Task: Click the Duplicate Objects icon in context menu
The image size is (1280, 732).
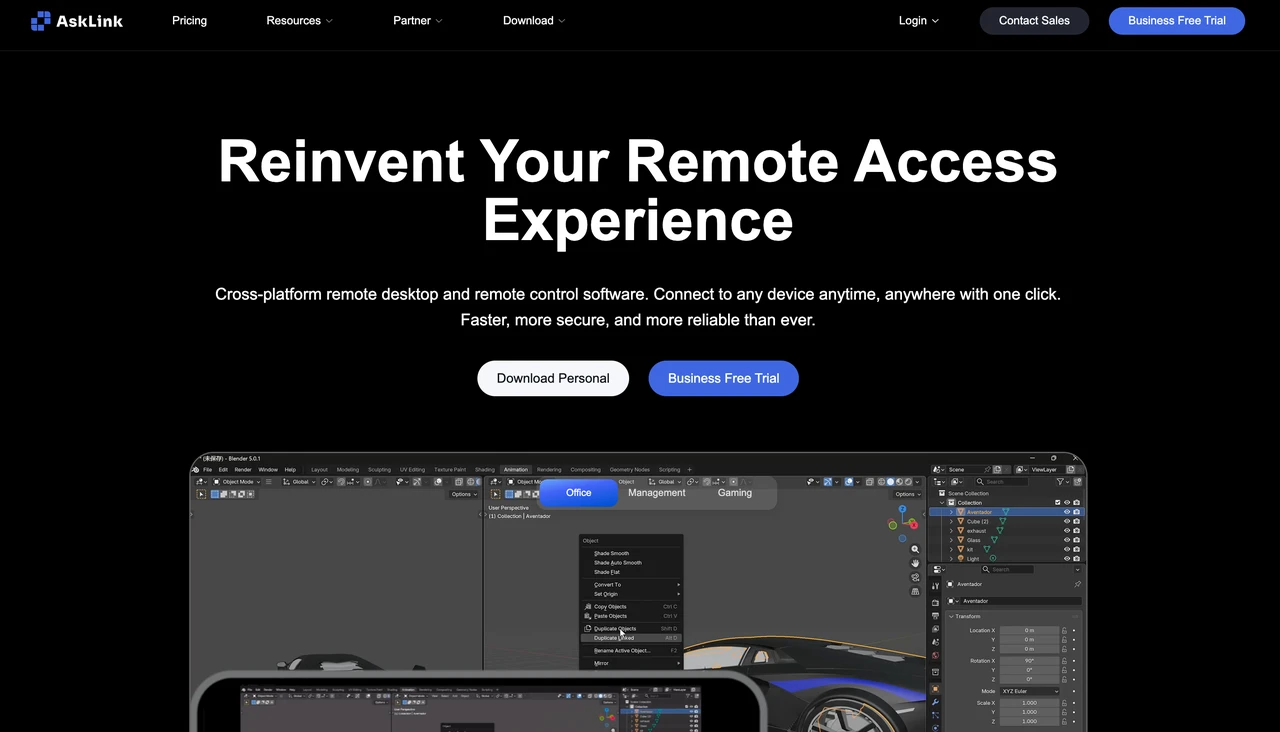Action: [x=588, y=628]
